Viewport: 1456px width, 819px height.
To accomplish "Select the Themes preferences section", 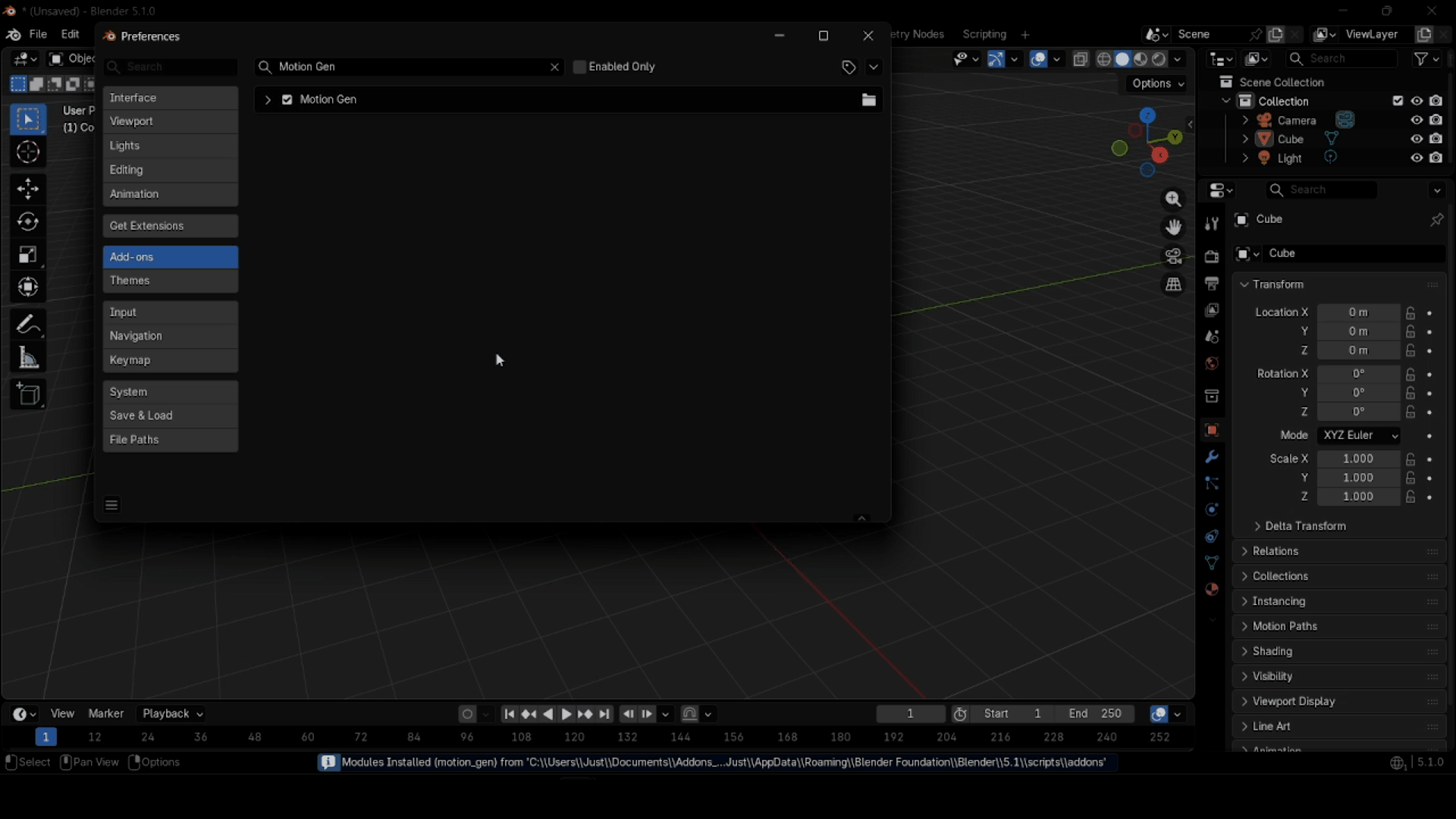I will (171, 281).
